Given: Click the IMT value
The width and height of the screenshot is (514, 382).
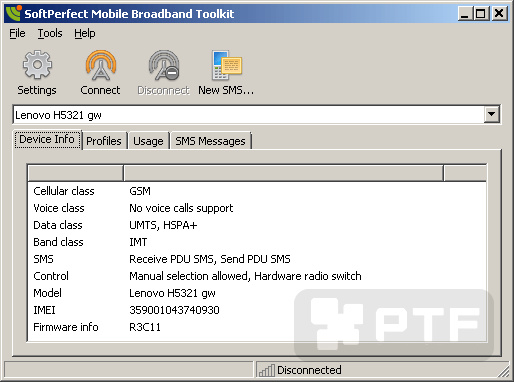Looking at the screenshot, I should coord(138,242).
